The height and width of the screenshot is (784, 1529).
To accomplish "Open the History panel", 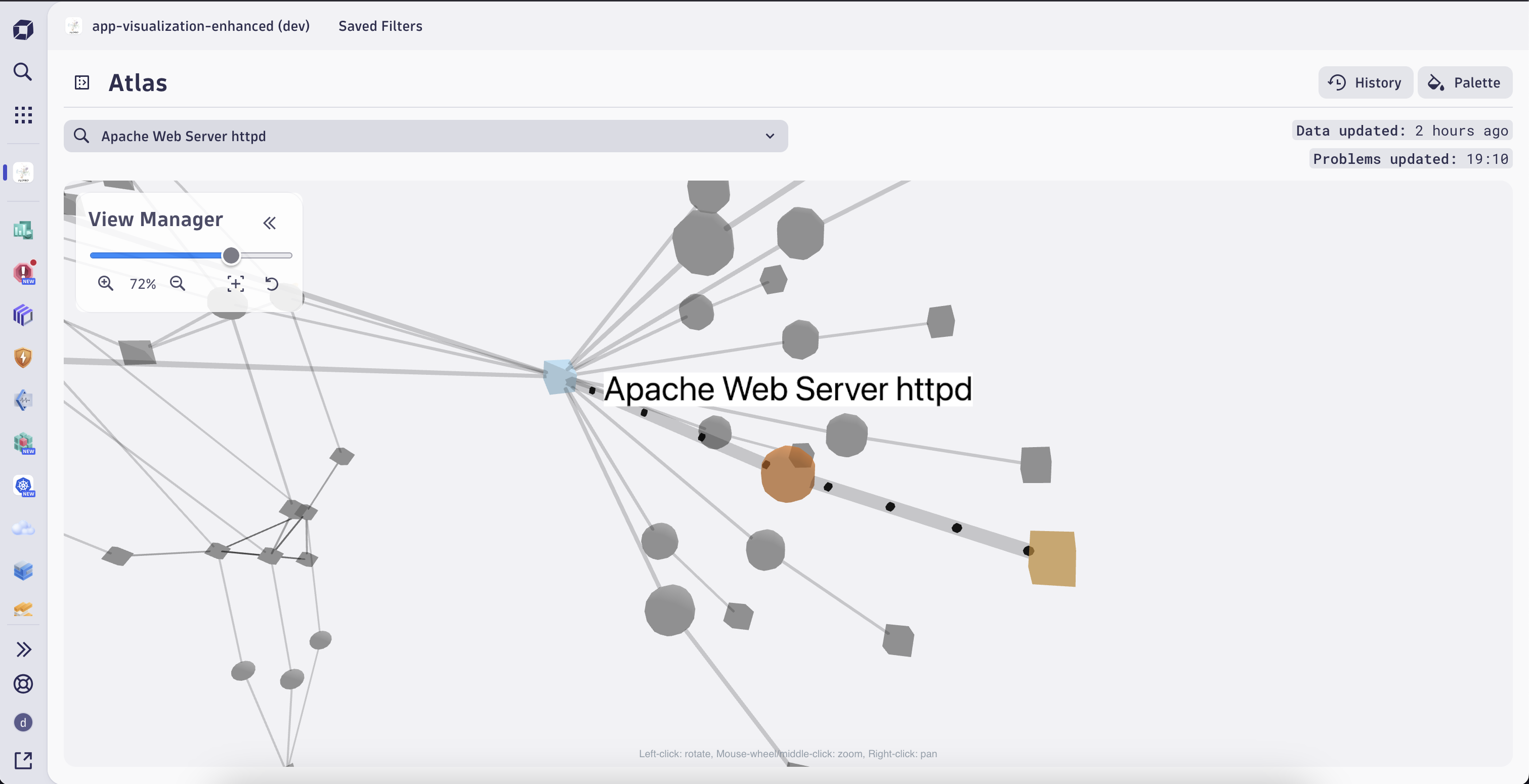I will coord(1365,82).
